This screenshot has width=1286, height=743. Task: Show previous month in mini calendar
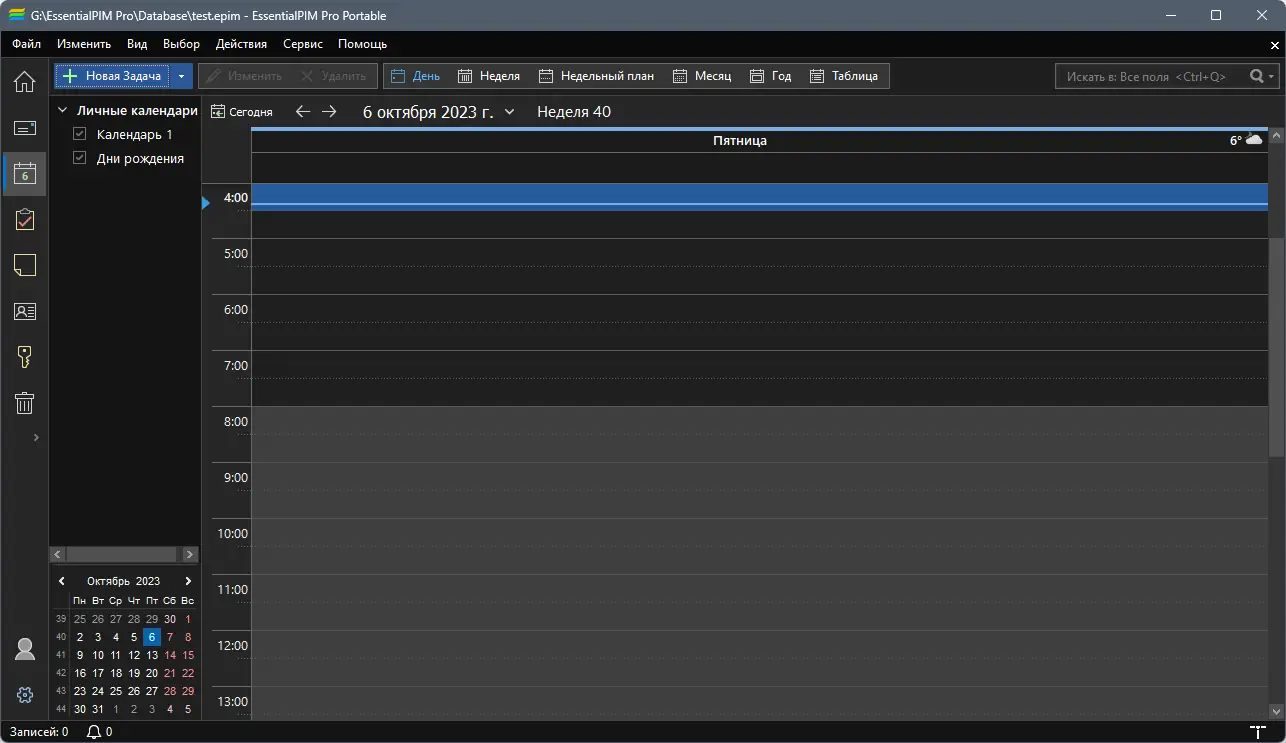62,581
